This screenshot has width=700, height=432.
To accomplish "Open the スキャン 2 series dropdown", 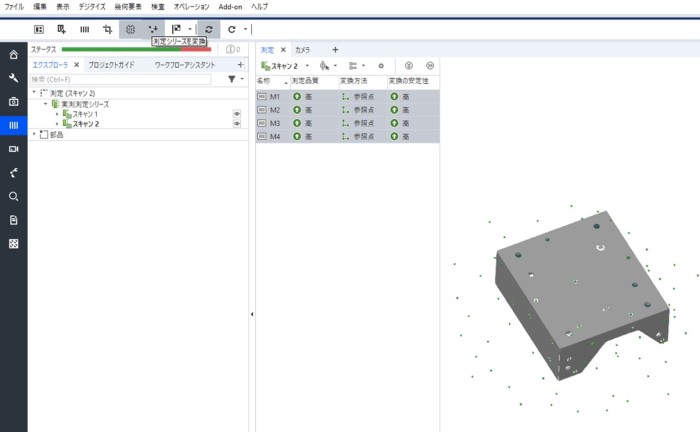I will 307,66.
